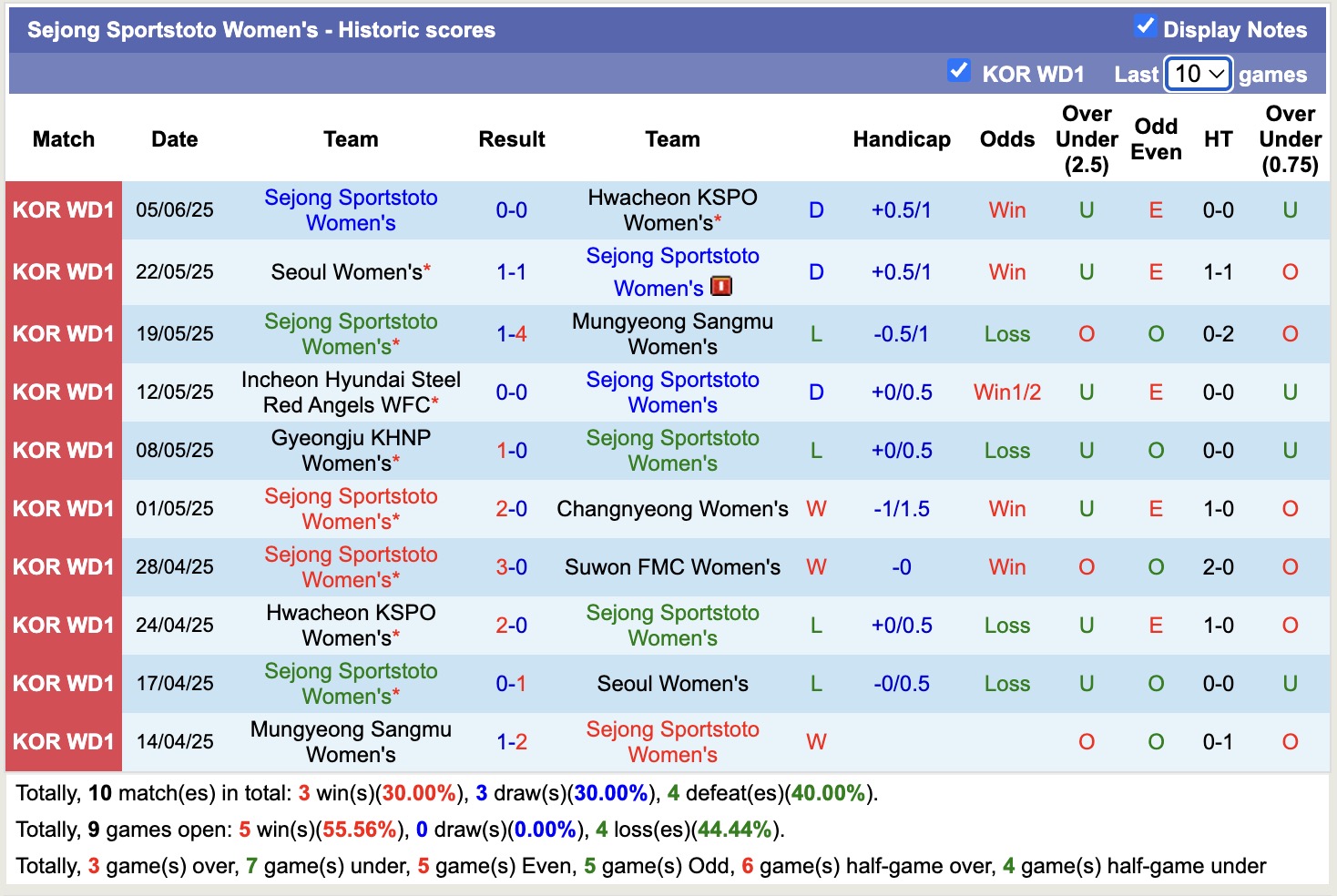This screenshot has height=896, width=1337.
Task: Select the Odds column header
Action: [x=1006, y=139]
